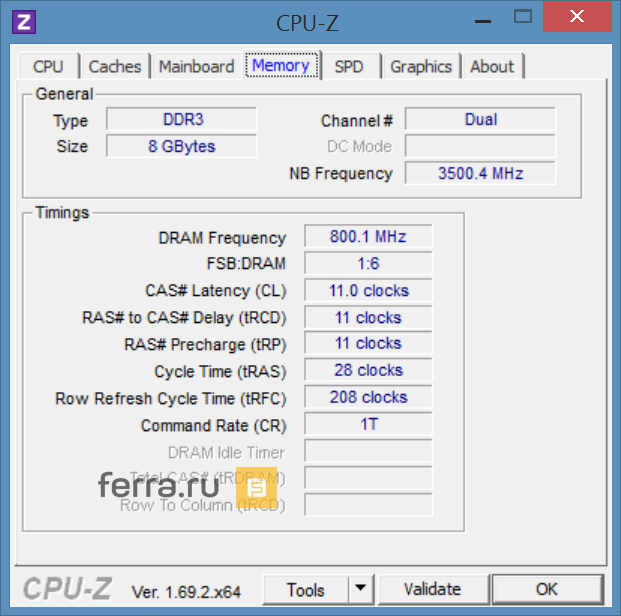Open the CPU tab
The image size is (621, 616).
click(x=48, y=67)
